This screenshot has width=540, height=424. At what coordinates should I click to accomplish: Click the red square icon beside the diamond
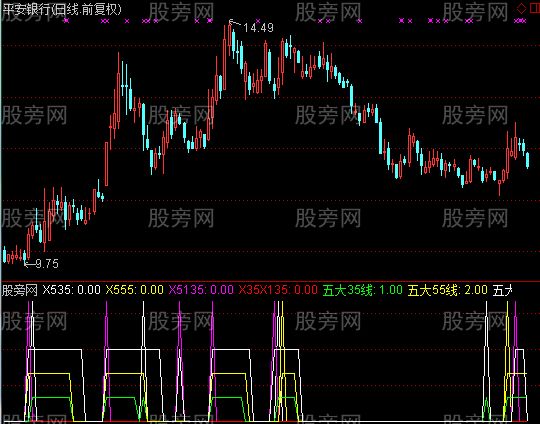535,9
